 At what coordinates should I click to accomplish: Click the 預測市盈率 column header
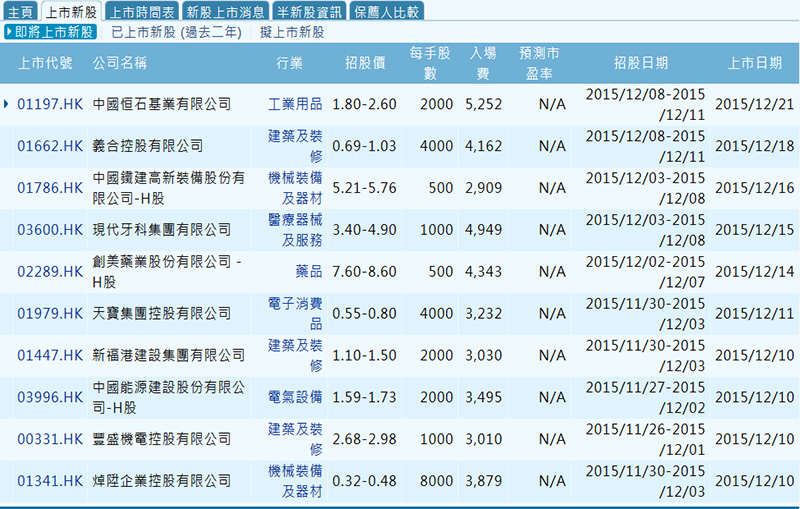click(x=539, y=63)
